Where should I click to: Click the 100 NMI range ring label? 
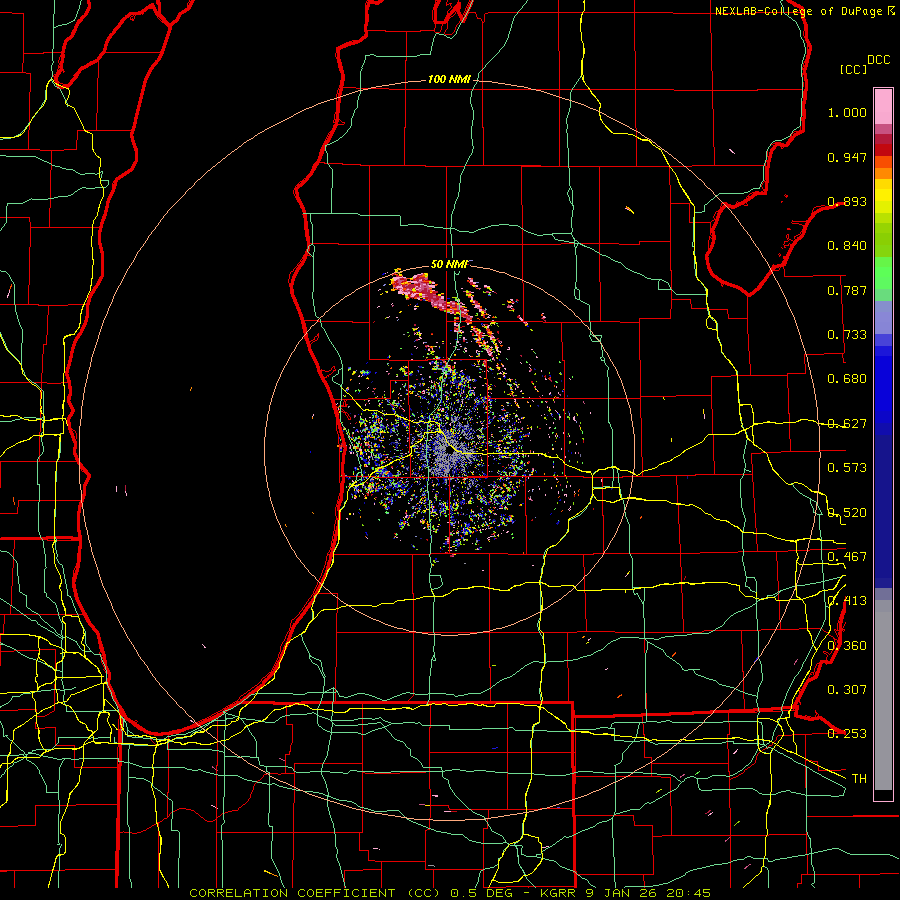(x=449, y=79)
